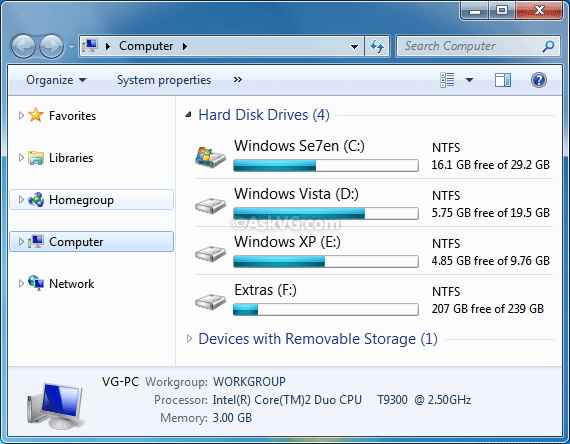Image resolution: width=570 pixels, height=444 pixels.
Task: Click 16.1 GB free of 29.2 GB
Action: 490,165
